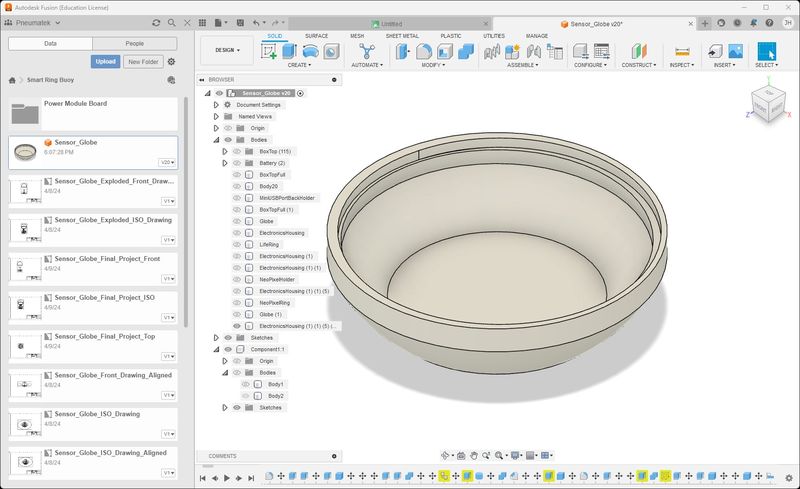Show the LifeRing body

coord(237,244)
